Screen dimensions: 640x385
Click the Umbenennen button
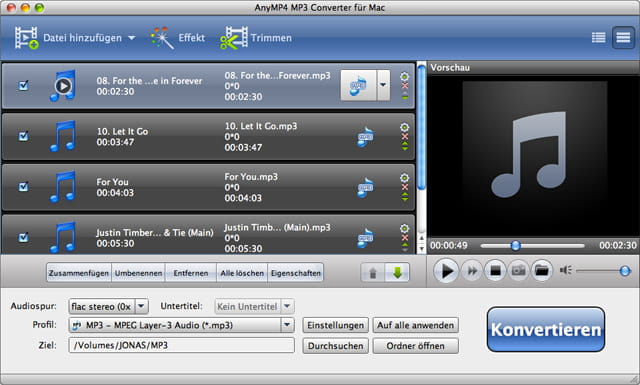click(x=138, y=273)
